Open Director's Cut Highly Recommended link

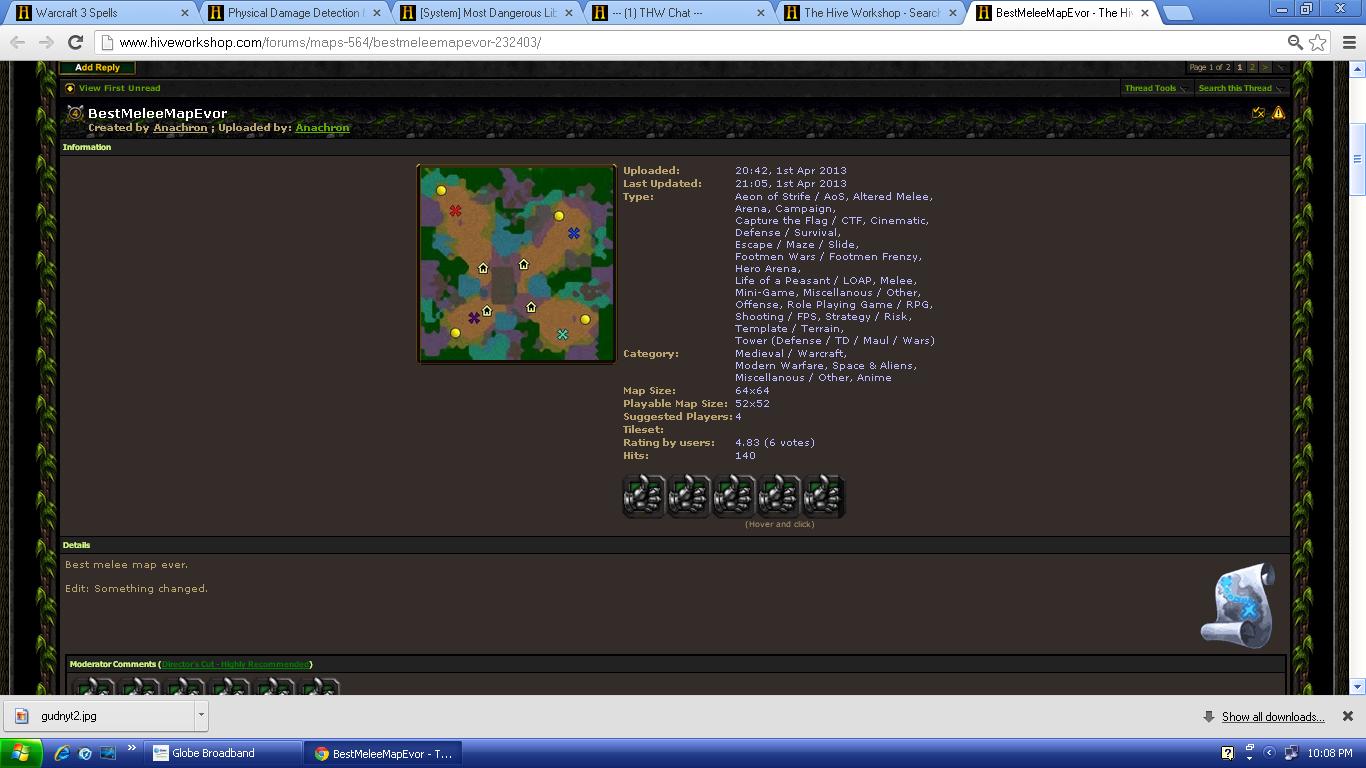tap(236, 664)
